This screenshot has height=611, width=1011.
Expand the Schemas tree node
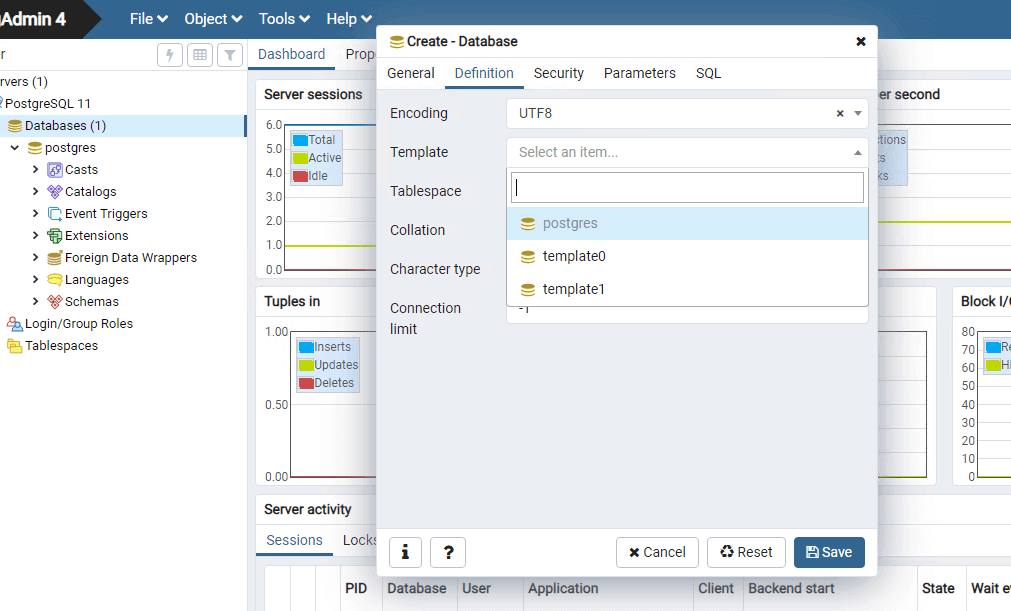(36, 302)
